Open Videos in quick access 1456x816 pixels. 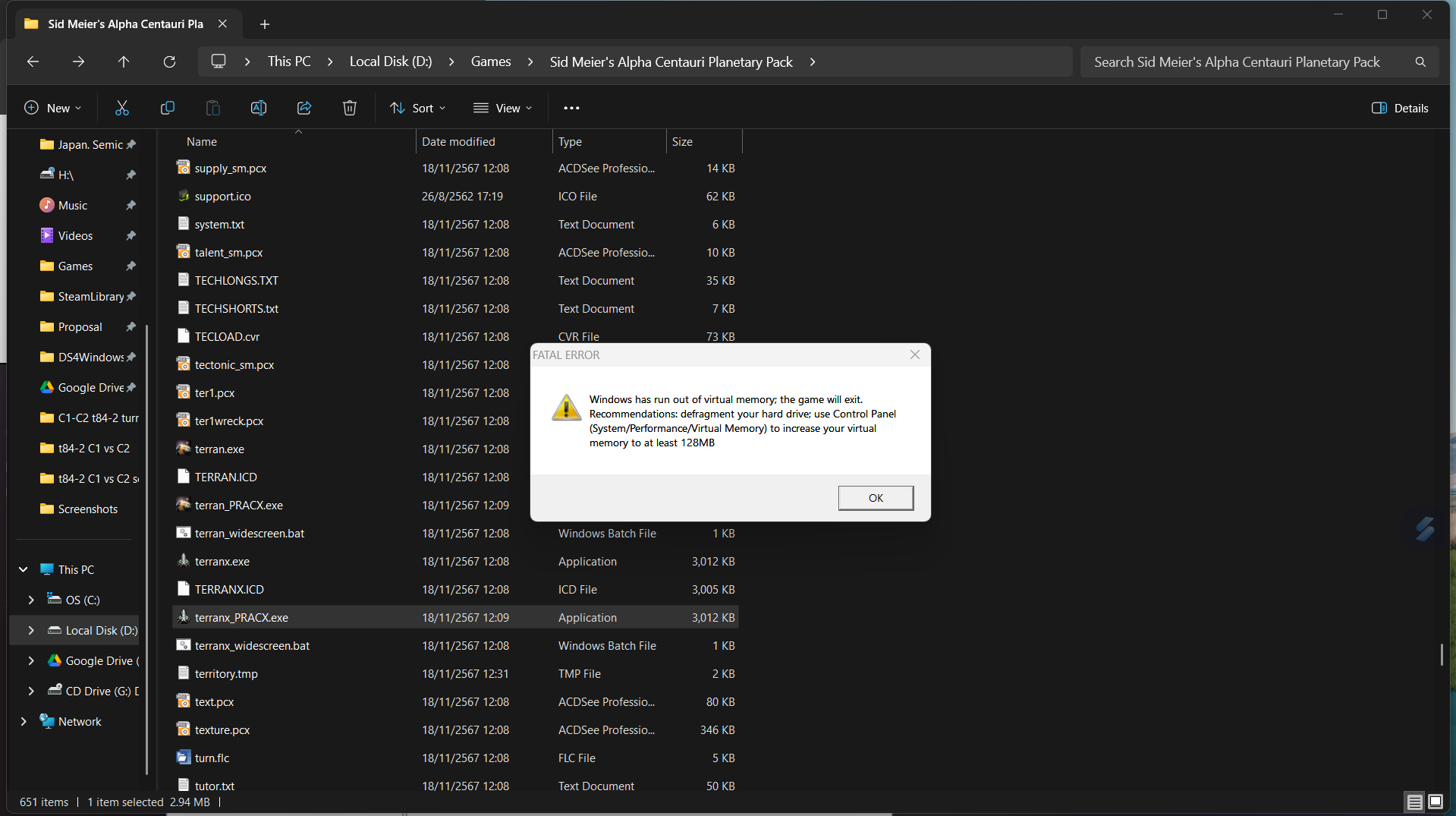[x=75, y=235]
